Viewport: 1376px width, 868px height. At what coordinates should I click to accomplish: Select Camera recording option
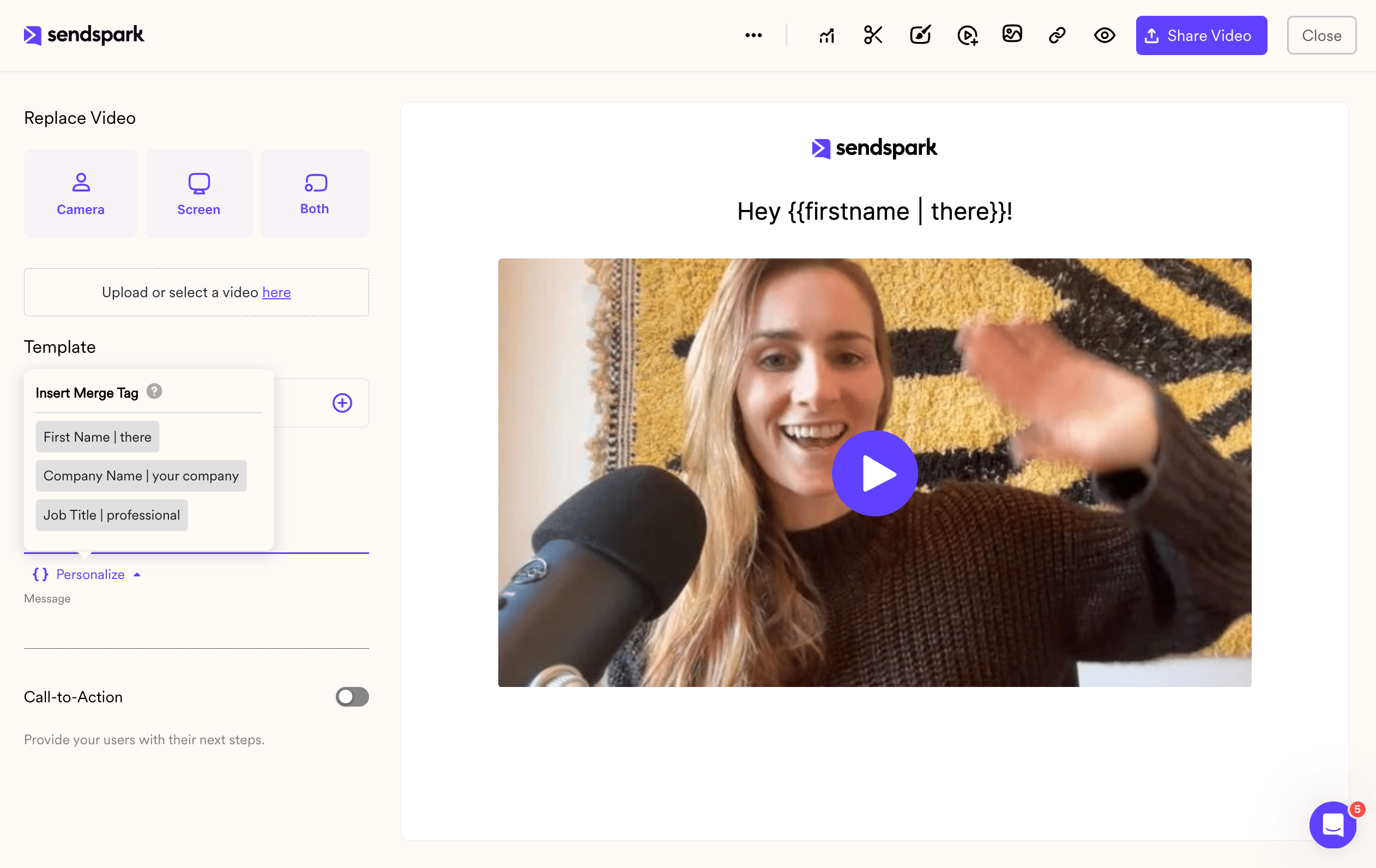81,194
